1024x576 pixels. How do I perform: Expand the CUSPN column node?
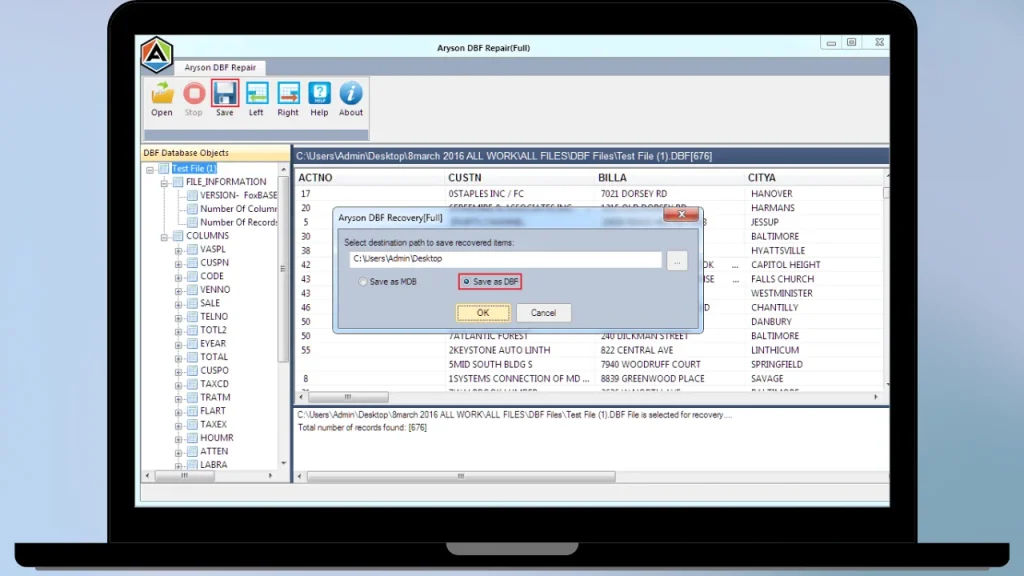coord(178,264)
